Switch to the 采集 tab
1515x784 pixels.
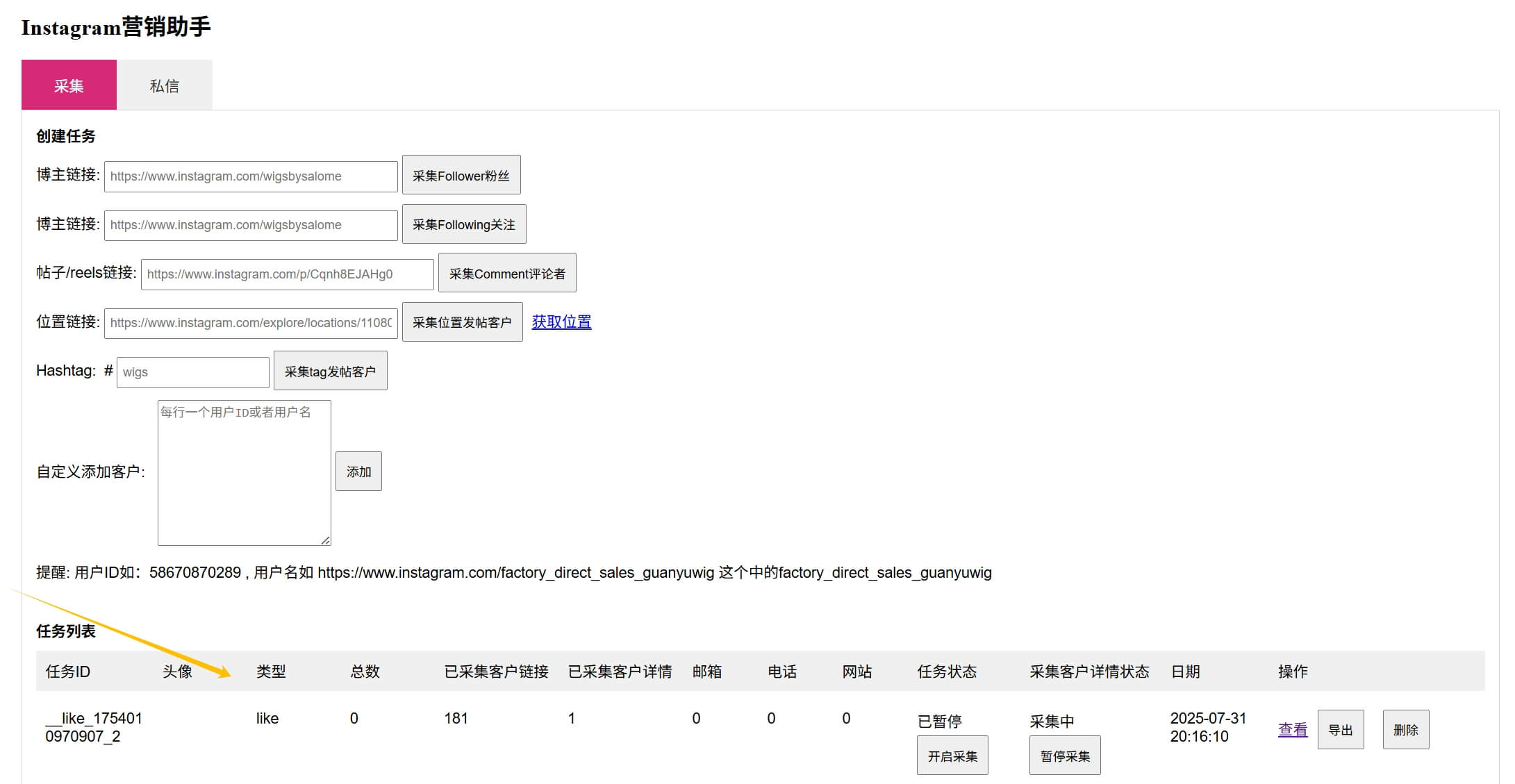coord(69,85)
